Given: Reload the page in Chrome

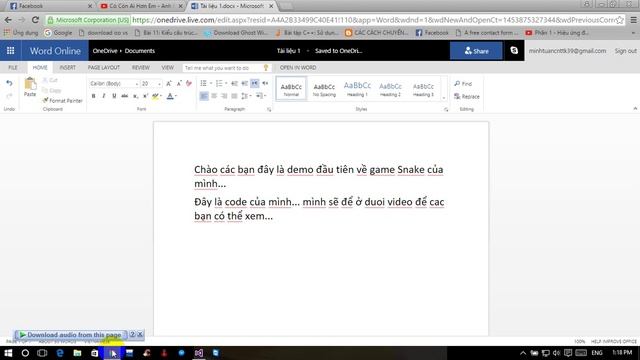Looking at the screenshot, I should point(36,20).
